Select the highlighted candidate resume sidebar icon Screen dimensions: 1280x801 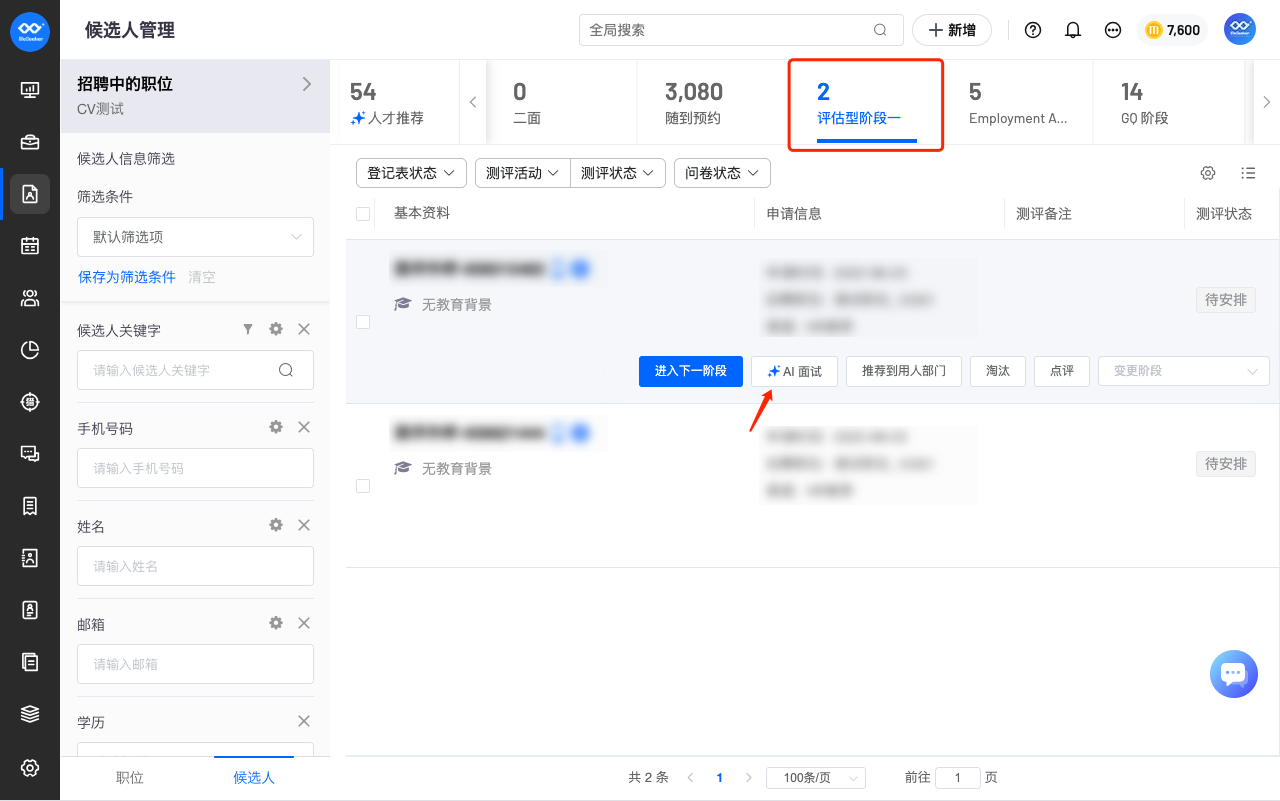[30, 194]
